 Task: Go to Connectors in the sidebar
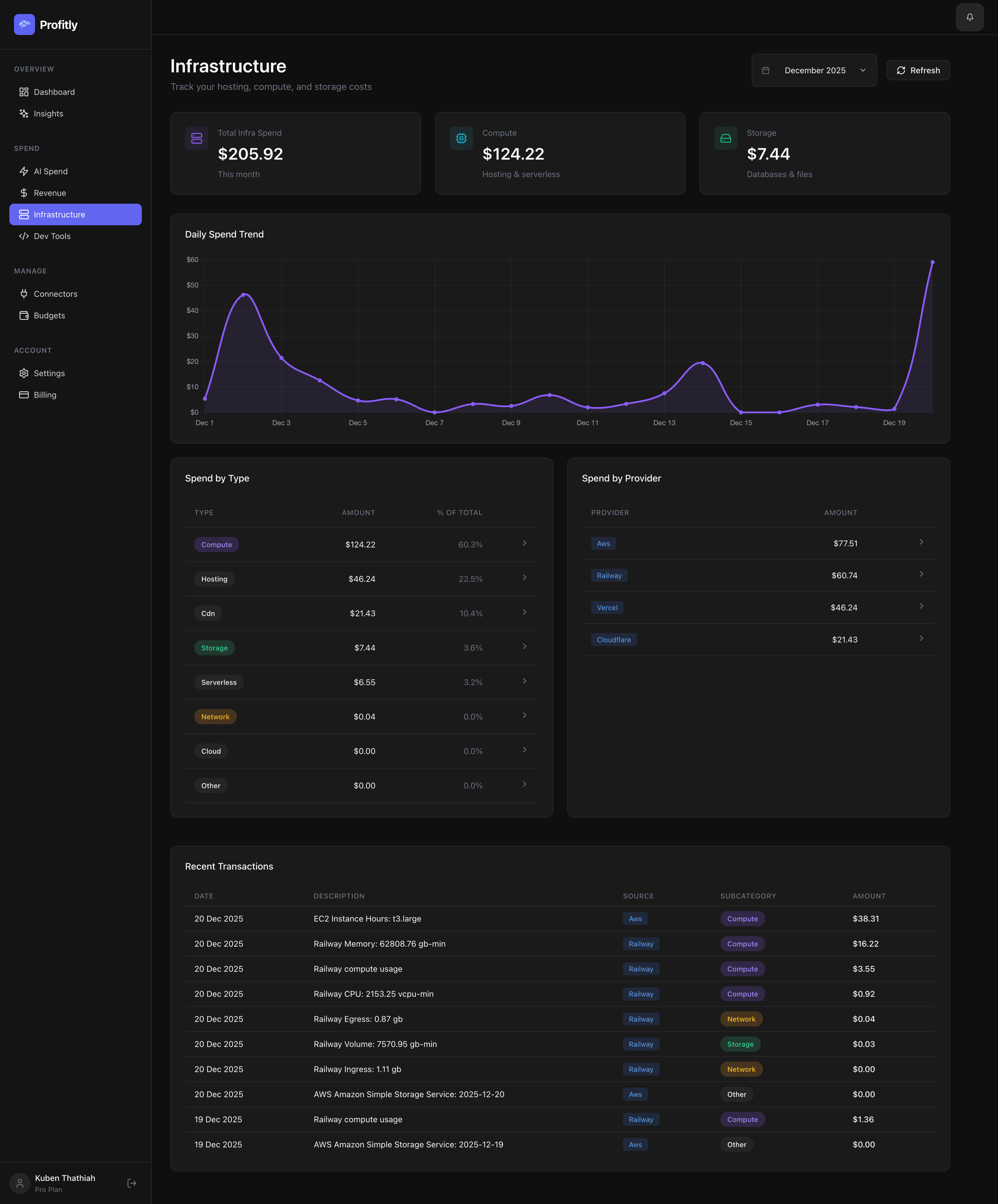pos(55,294)
